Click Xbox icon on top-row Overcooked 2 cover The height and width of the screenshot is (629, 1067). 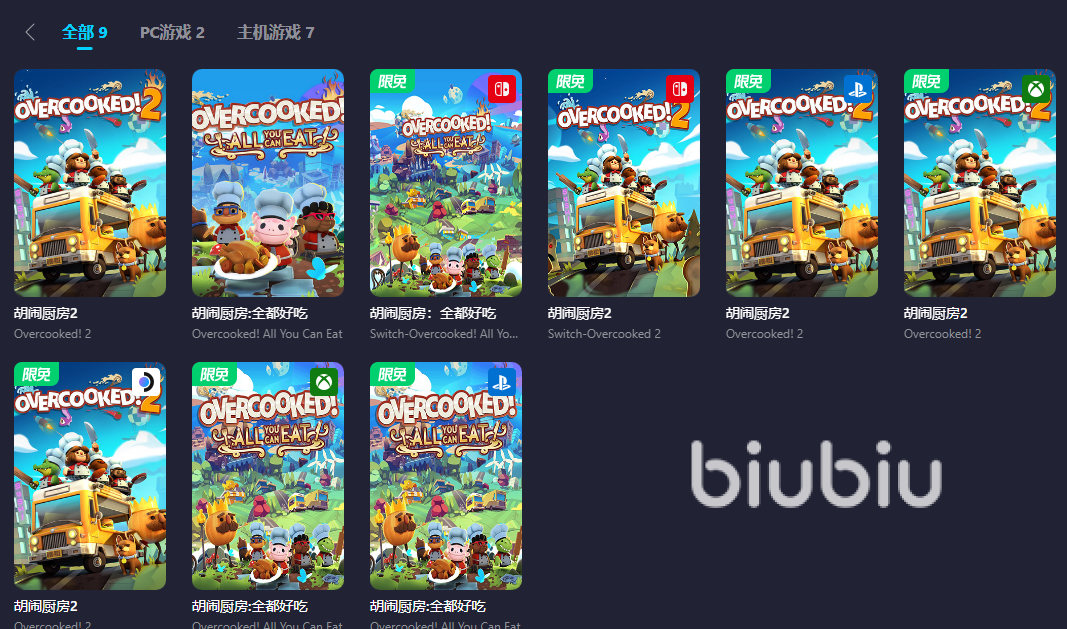click(1036, 89)
